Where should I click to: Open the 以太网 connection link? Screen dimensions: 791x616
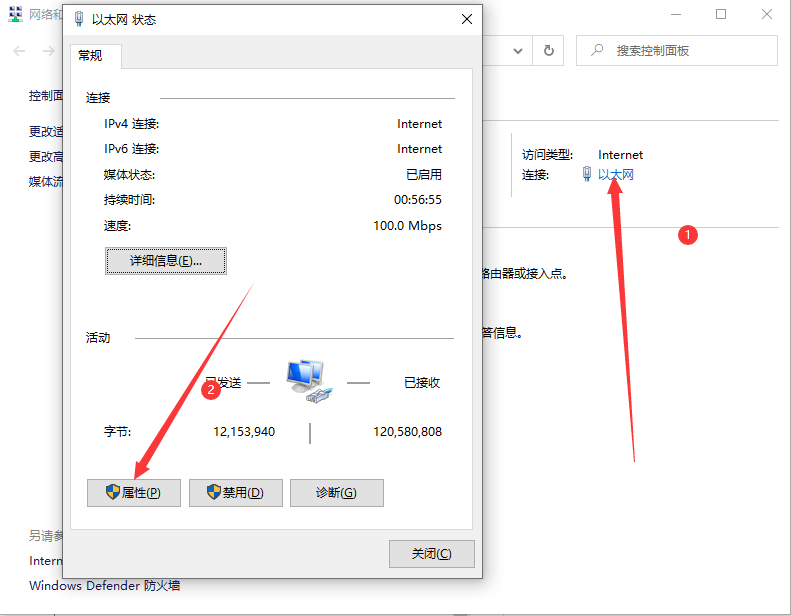(x=616, y=175)
